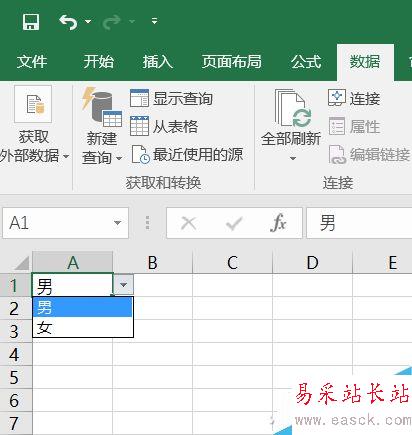The width and height of the screenshot is (412, 435).
Task: Click 从表格 button
Action: (164, 126)
